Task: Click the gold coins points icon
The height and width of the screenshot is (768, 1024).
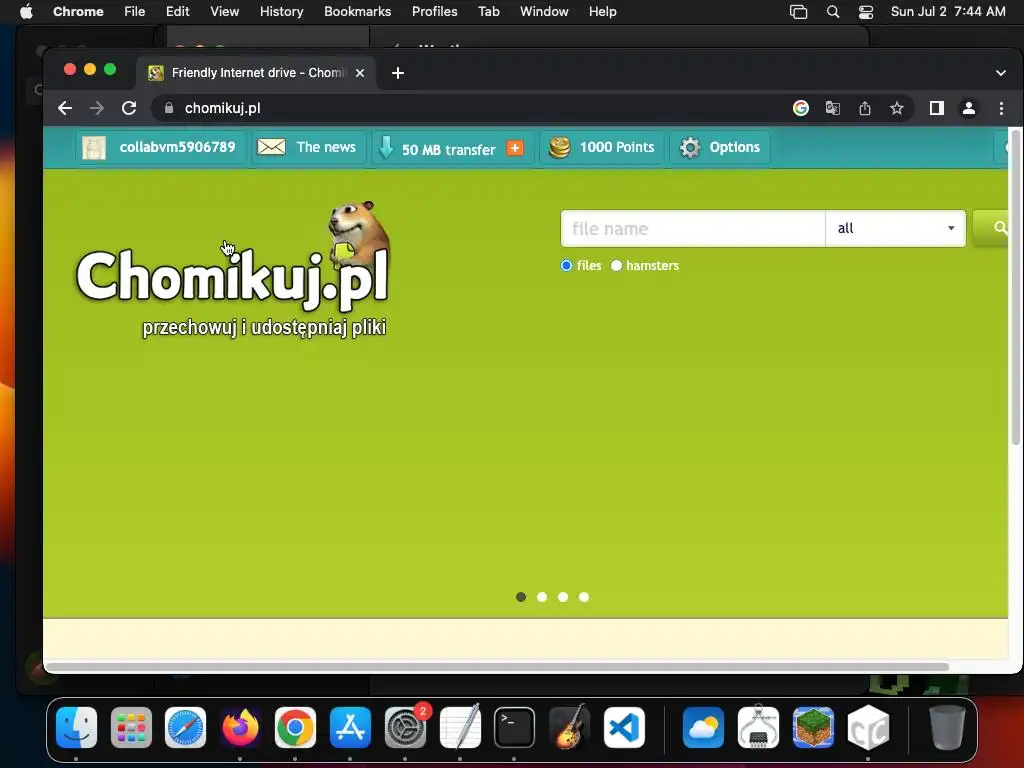Action: pos(559,148)
